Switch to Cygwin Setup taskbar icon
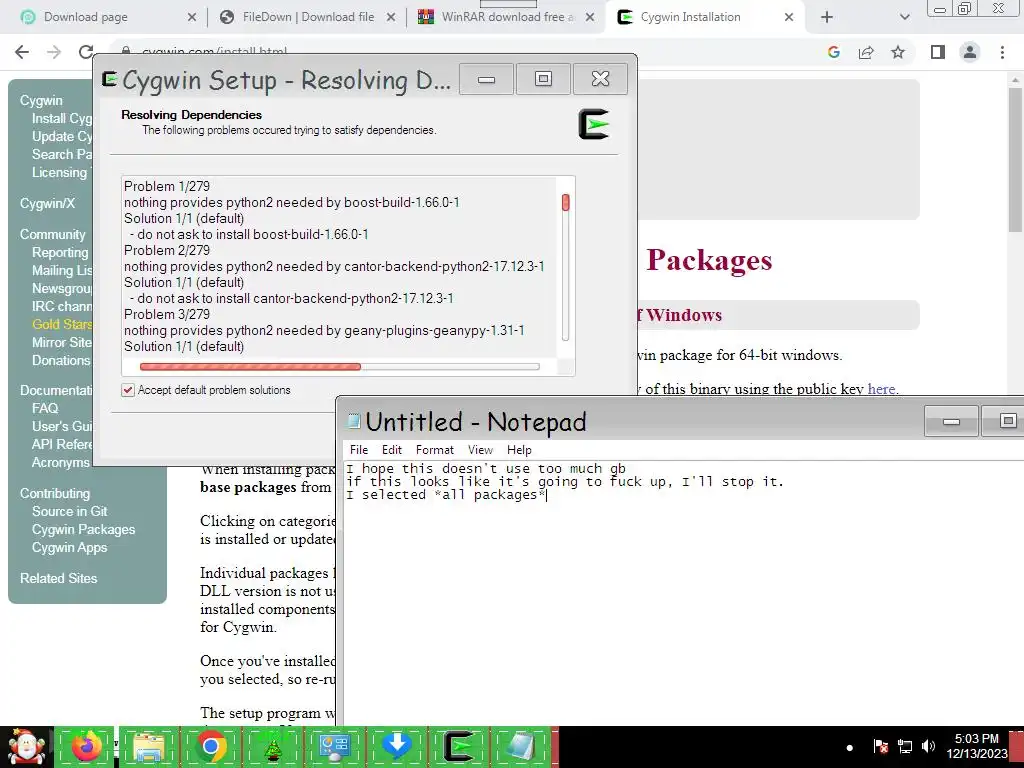 (458, 747)
